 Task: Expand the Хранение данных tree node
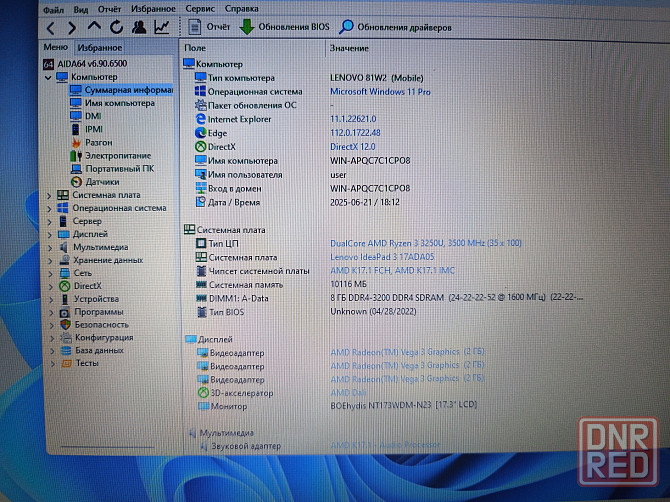[x=50, y=261]
